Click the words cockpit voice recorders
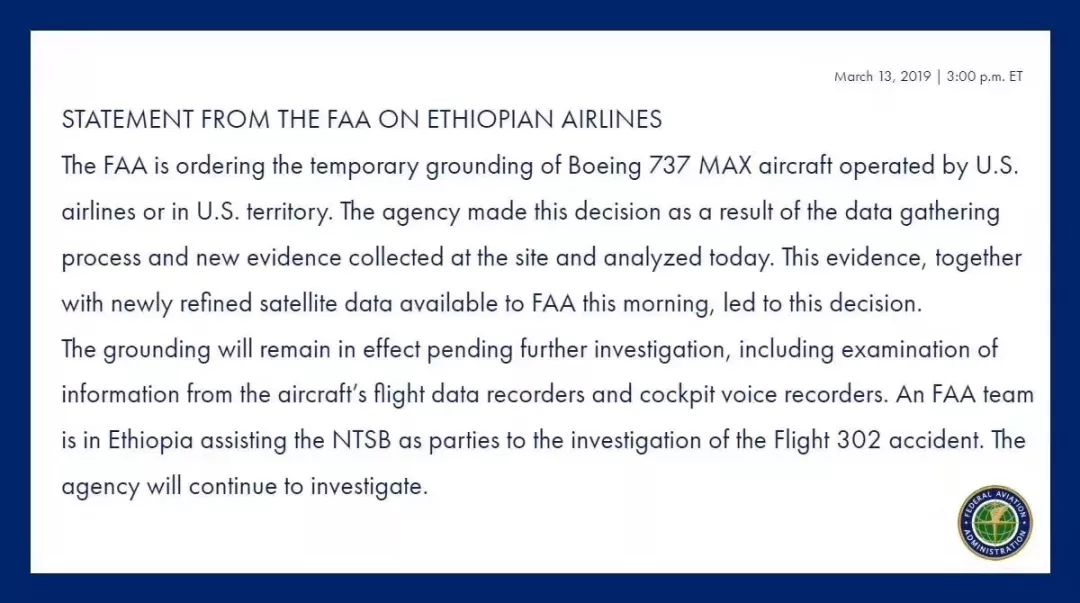Screen dimensions: 1080x603 click(762, 395)
